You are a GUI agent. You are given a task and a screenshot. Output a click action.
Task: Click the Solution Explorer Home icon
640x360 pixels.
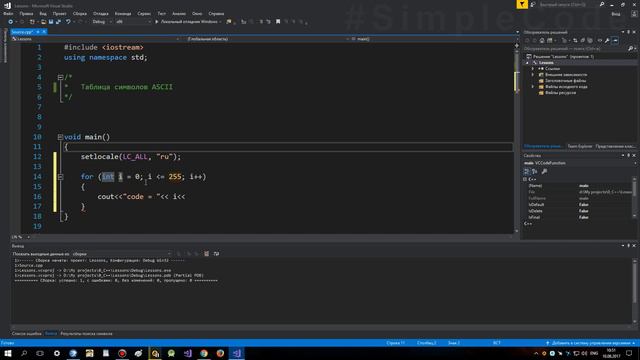click(542, 40)
